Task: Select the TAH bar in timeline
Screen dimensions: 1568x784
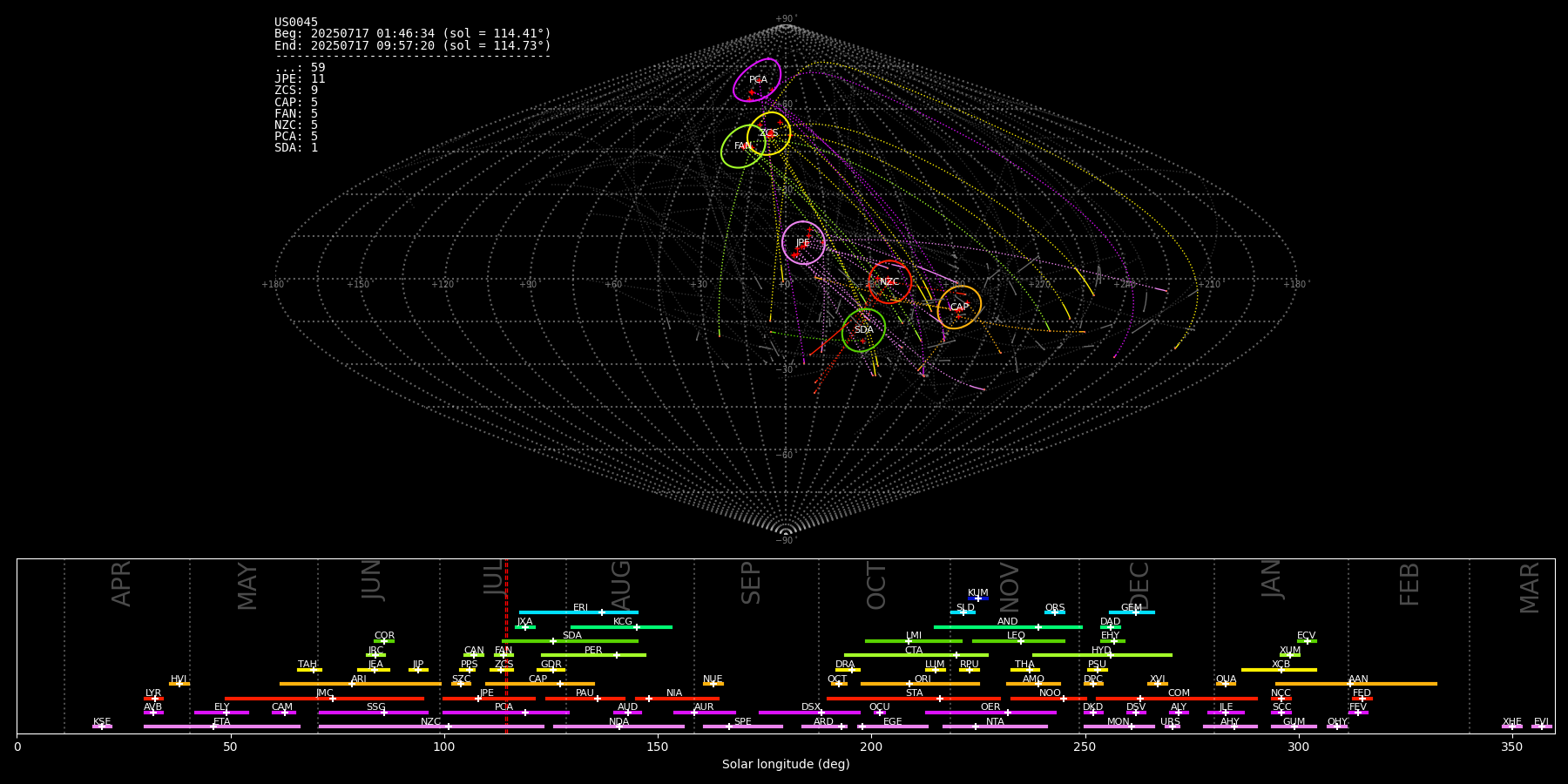Action: coord(309,670)
